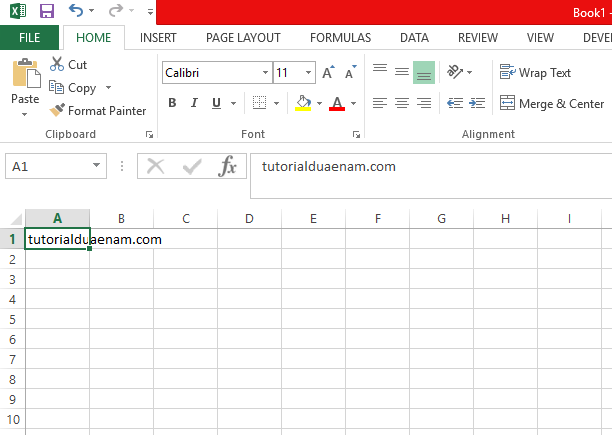Toggle the highlighted Bottom Align button
This screenshot has width=612, height=435.
pos(424,72)
